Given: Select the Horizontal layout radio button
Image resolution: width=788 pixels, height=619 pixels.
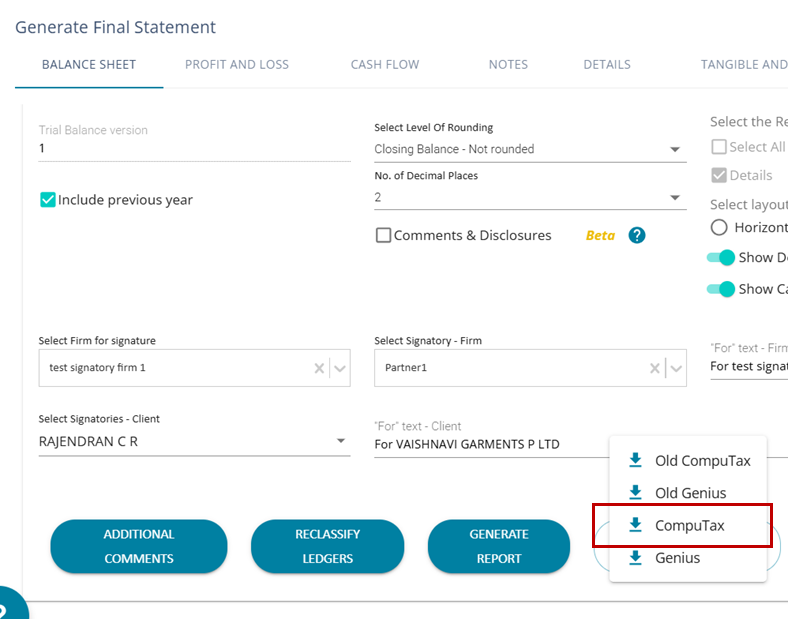Looking at the screenshot, I should [x=719, y=227].
